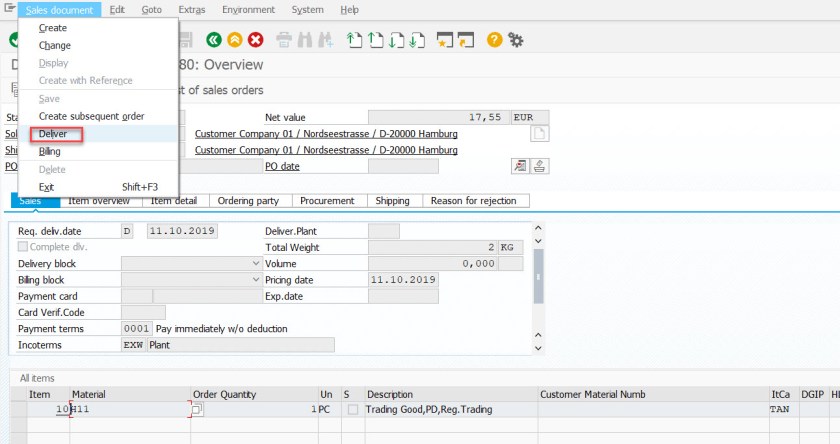
Task: Open the Reason for rejection tab
Action: pyautogui.click(x=473, y=201)
